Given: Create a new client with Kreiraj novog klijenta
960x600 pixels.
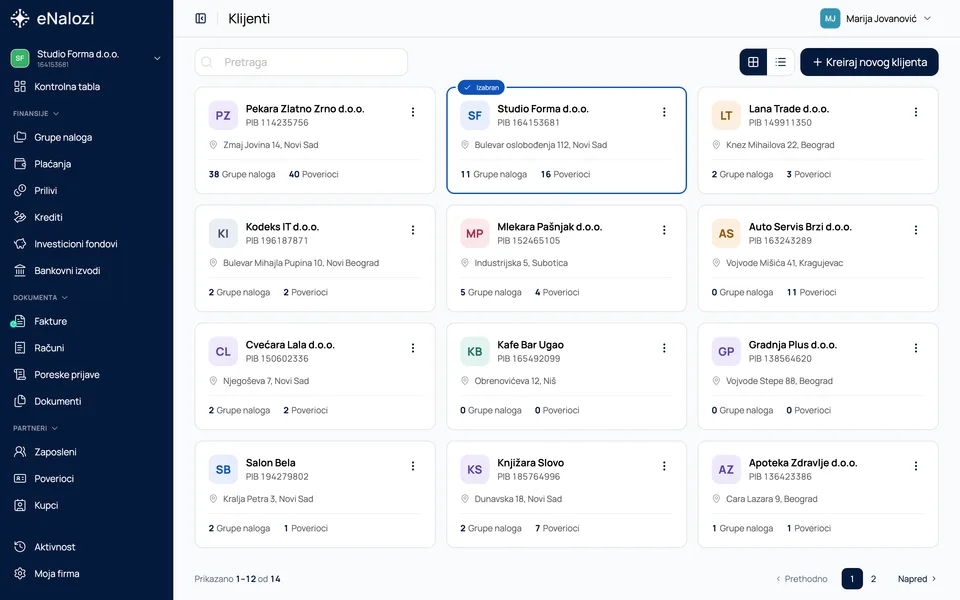Looking at the screenshot, I should 869,62.
